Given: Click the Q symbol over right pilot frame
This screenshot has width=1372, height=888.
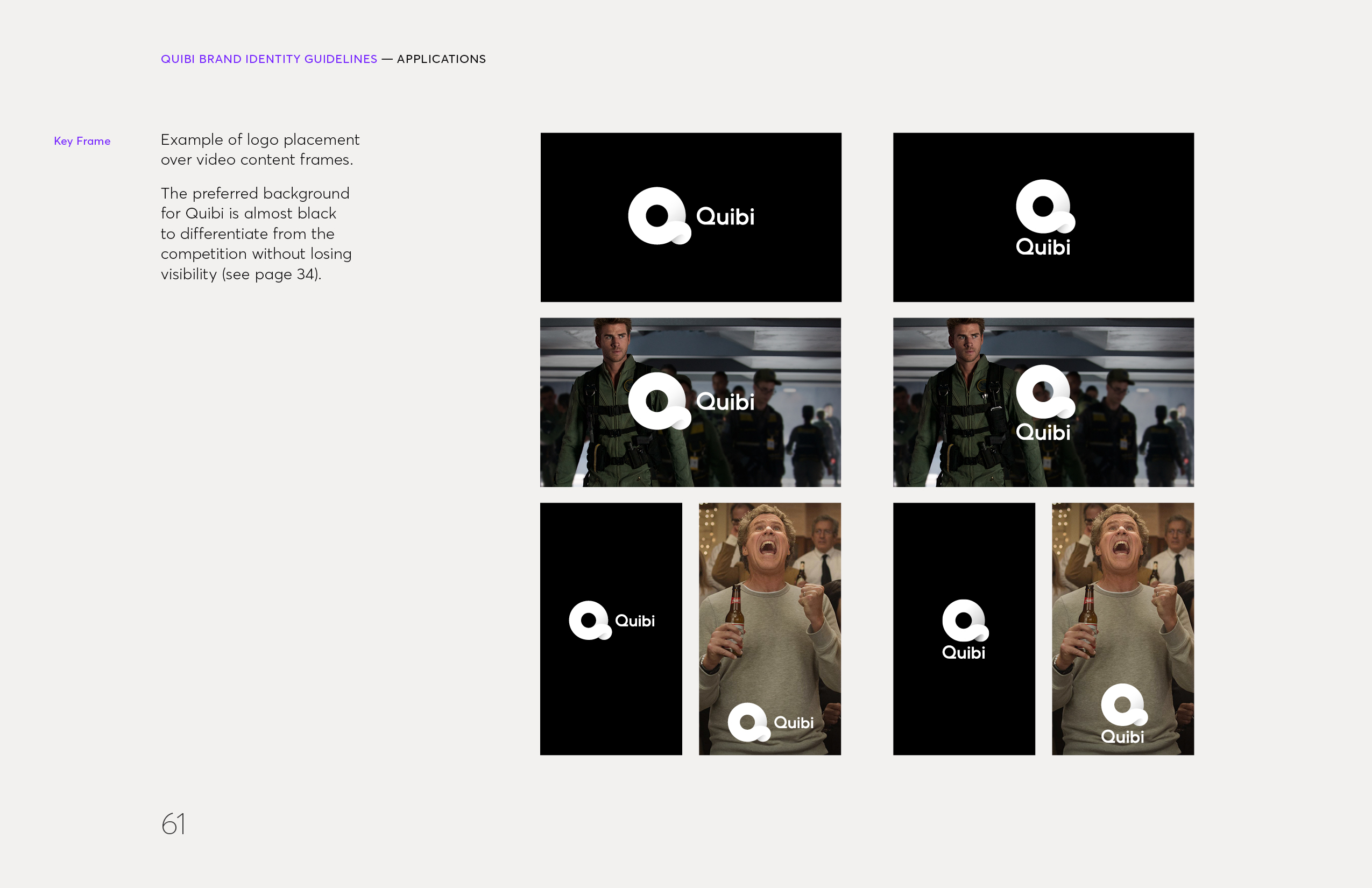Looking at the screenshot, I should coord(1045,392).
